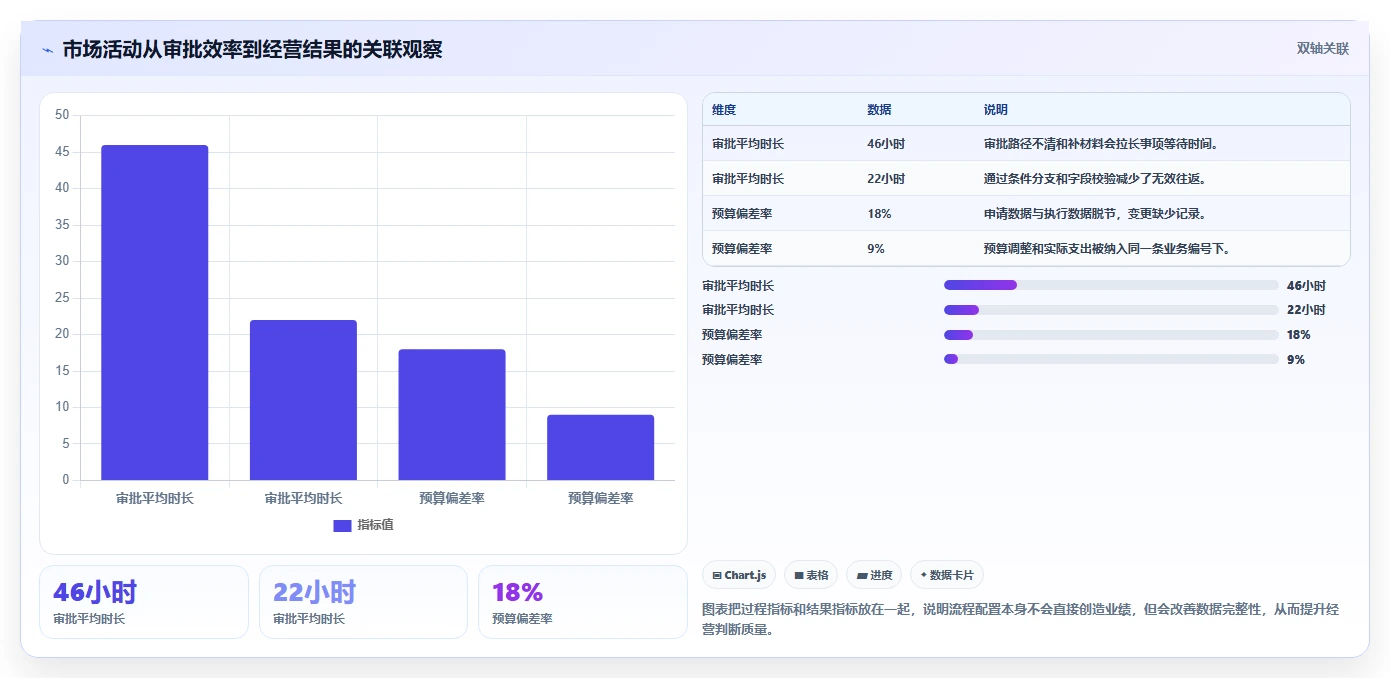The height and width of the screenshot is (678, 1390).
Task: Click the progress bar labeled 22小时
Action: pos(1111,310)
